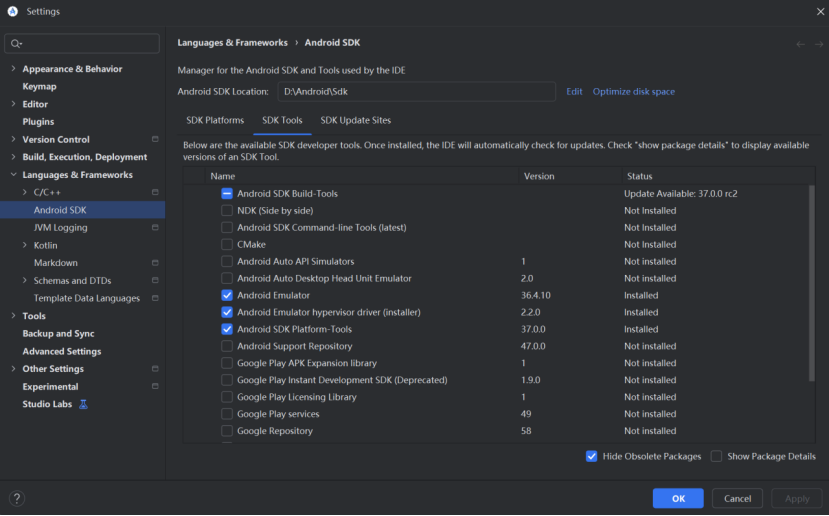Click Optimize disk space link
Screen dimensions: 829x516
pos(633,91)
